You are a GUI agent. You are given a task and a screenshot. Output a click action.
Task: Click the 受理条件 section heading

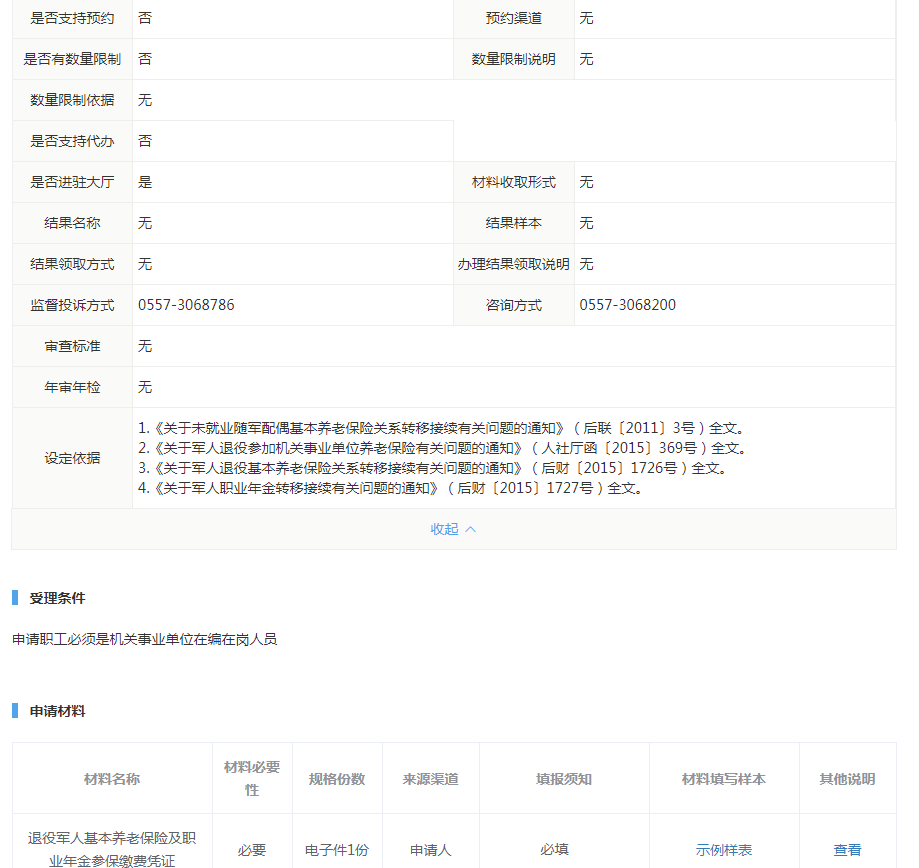coord(57,598)
